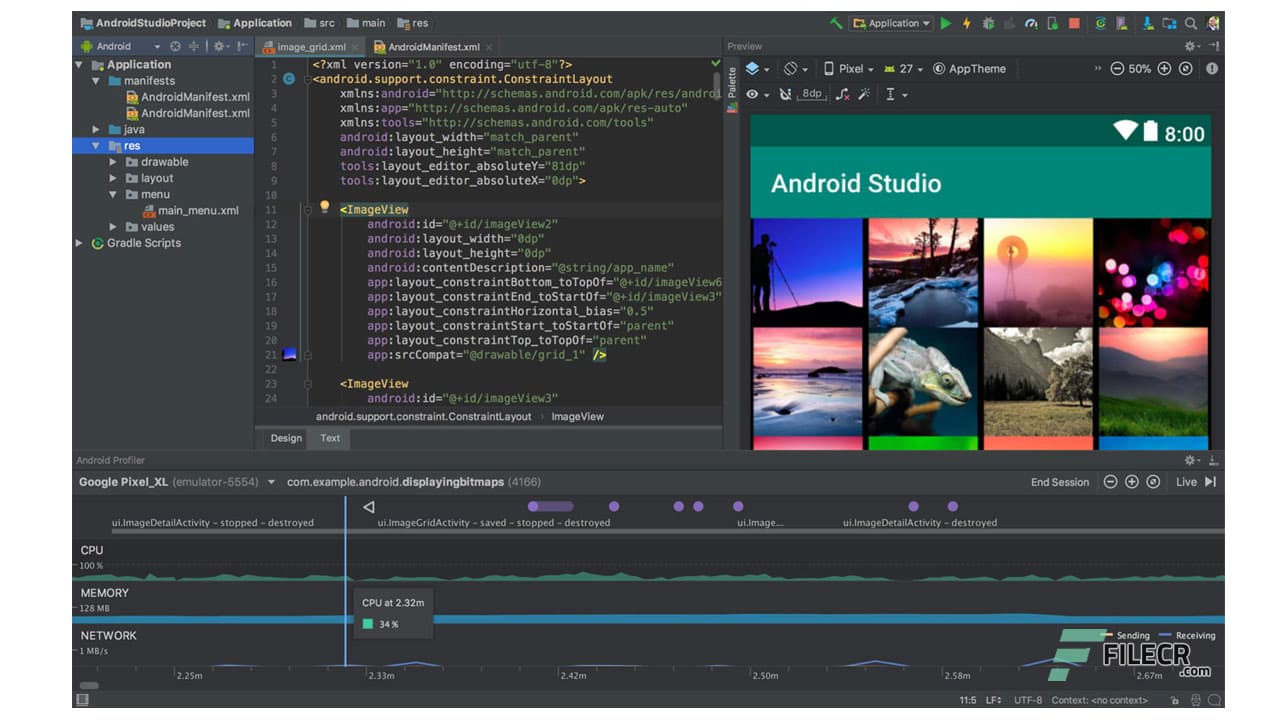
Task: Open the Debug app icon
Action: pyautogui.click(x=990, y=22)
